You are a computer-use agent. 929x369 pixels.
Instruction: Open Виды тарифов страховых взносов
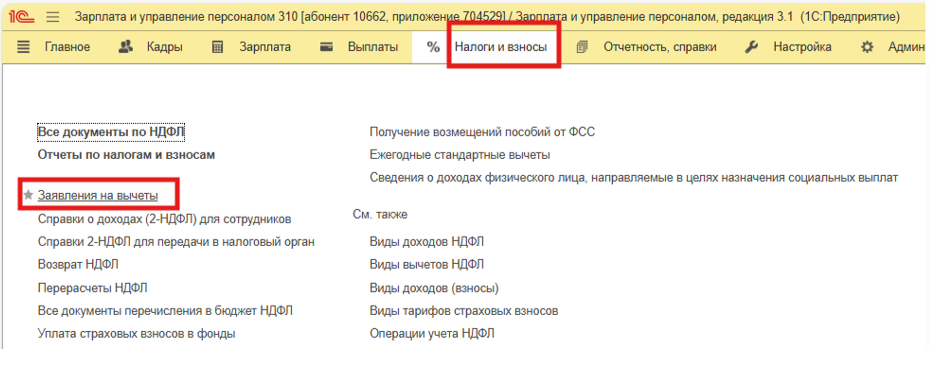click(x=464, y=311)
